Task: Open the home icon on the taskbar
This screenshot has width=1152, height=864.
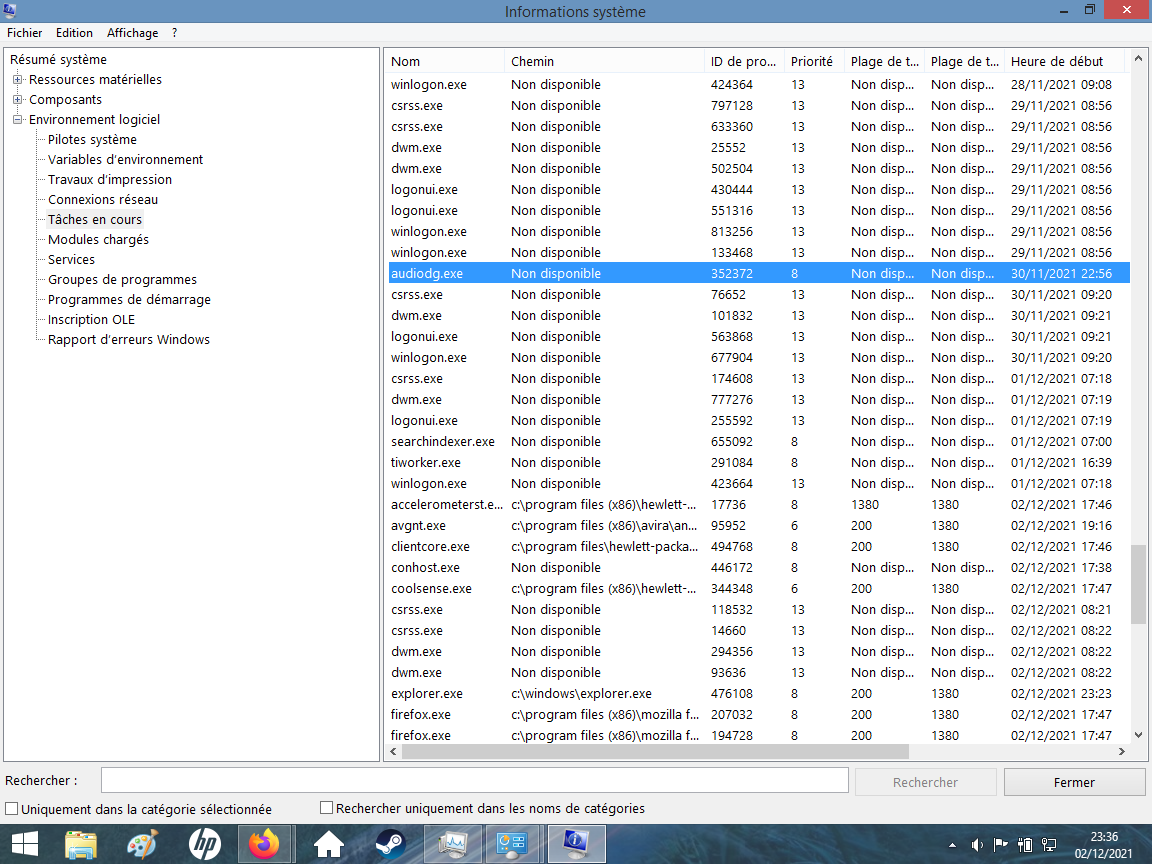Action: coord(329,845)
